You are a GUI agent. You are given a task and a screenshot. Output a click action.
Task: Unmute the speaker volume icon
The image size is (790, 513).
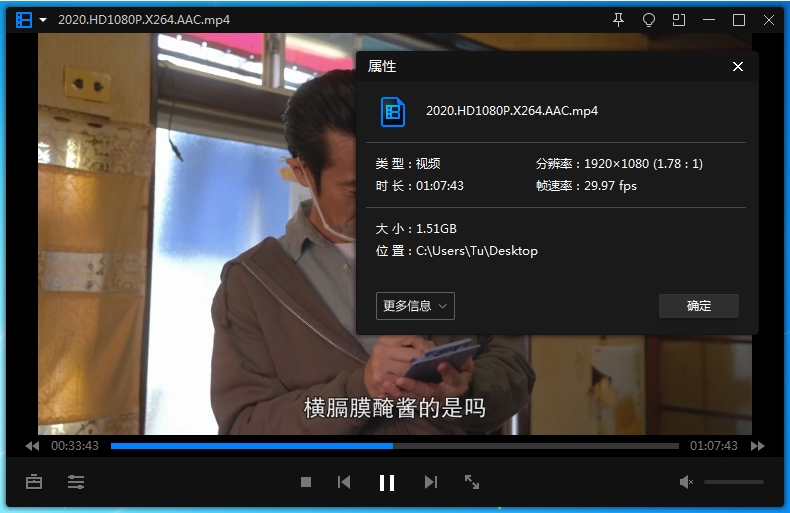click(x=686, y=482)
